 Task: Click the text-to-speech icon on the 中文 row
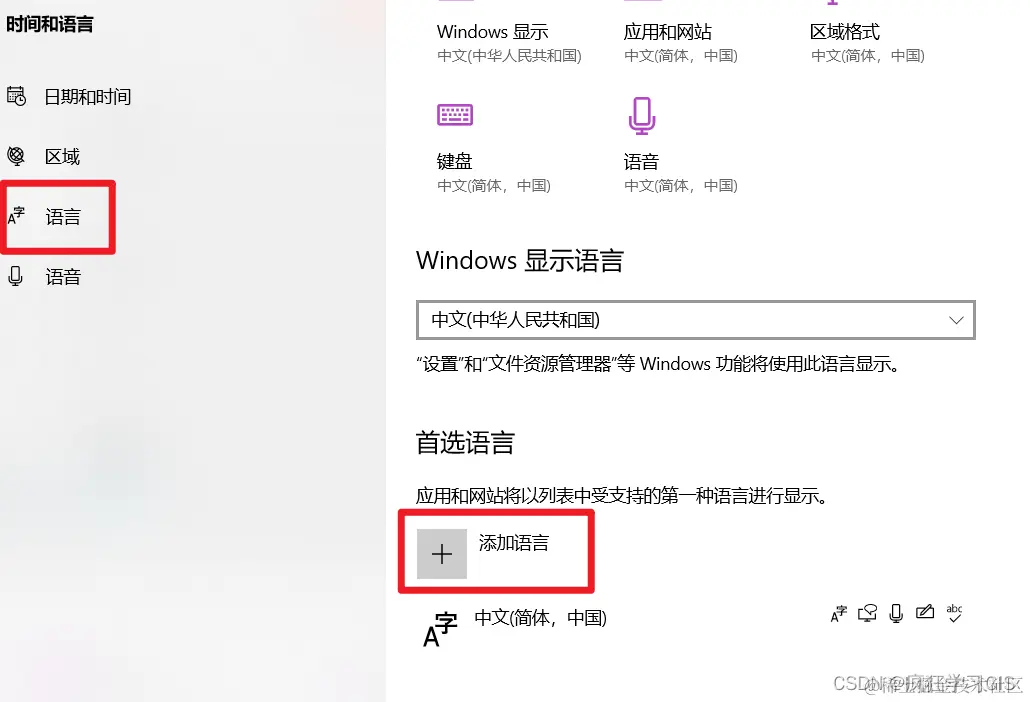pos(867,613)
